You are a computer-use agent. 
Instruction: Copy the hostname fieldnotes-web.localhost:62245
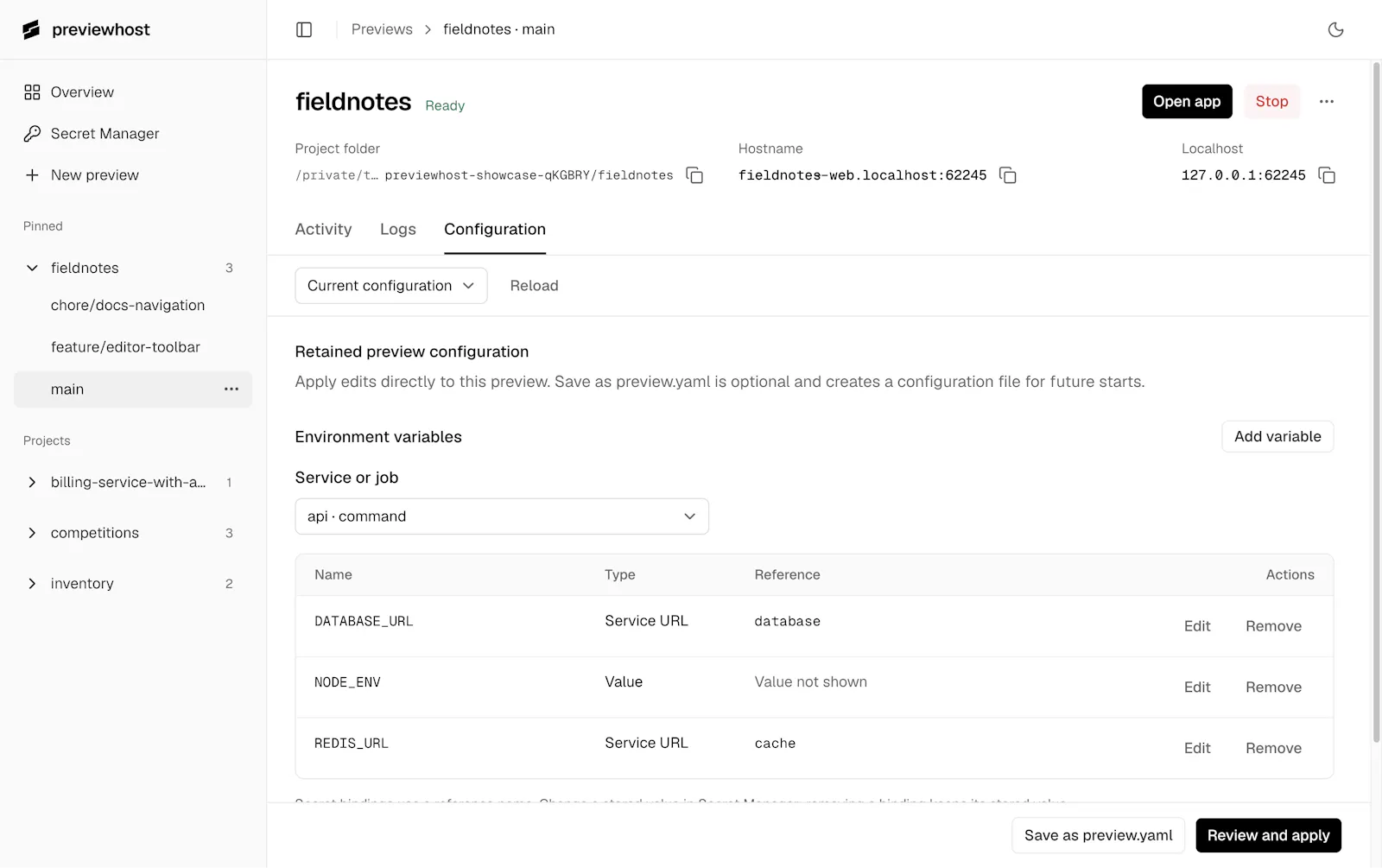pyautogui.click(x=1007, y=175)
